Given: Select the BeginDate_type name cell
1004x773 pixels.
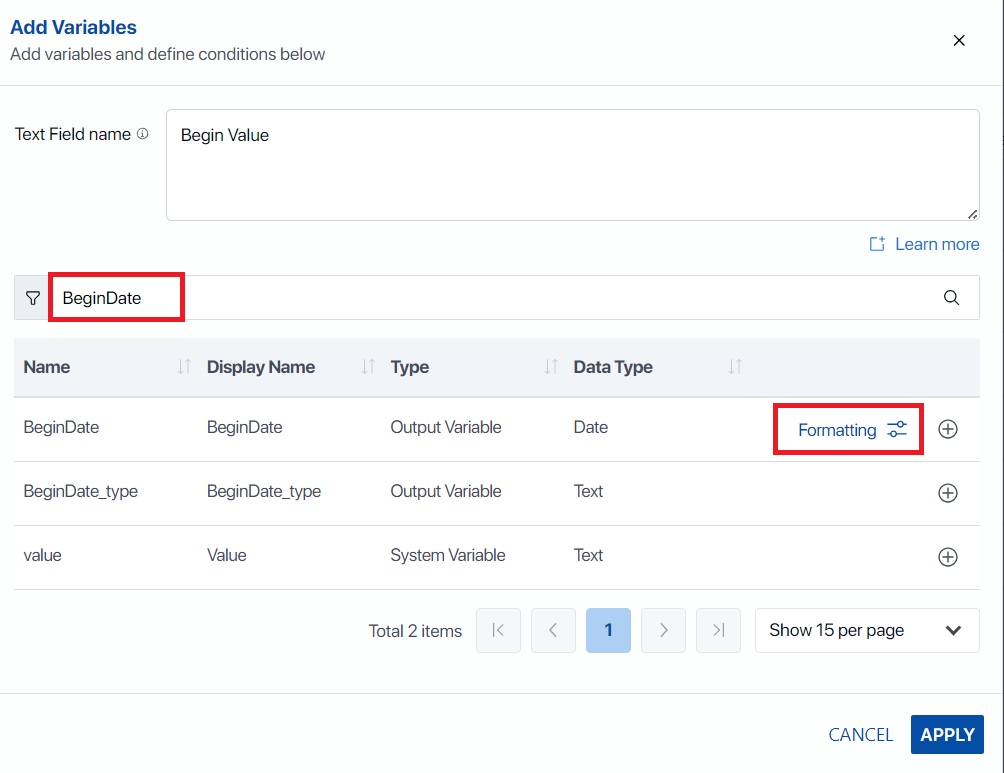Looking at the screenshot, I should click(81, 491).
